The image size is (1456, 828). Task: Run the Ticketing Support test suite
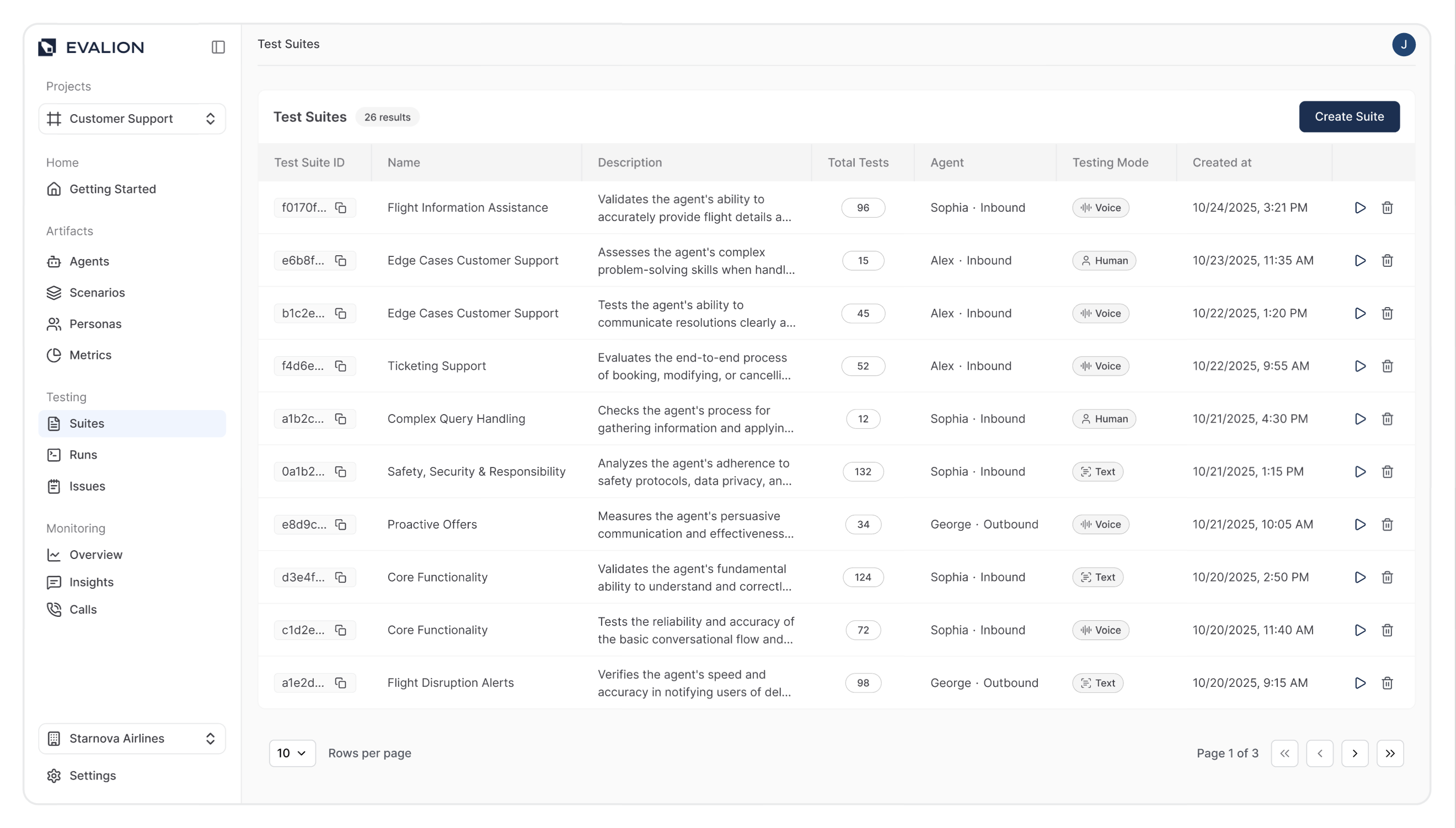(1359, 365)
